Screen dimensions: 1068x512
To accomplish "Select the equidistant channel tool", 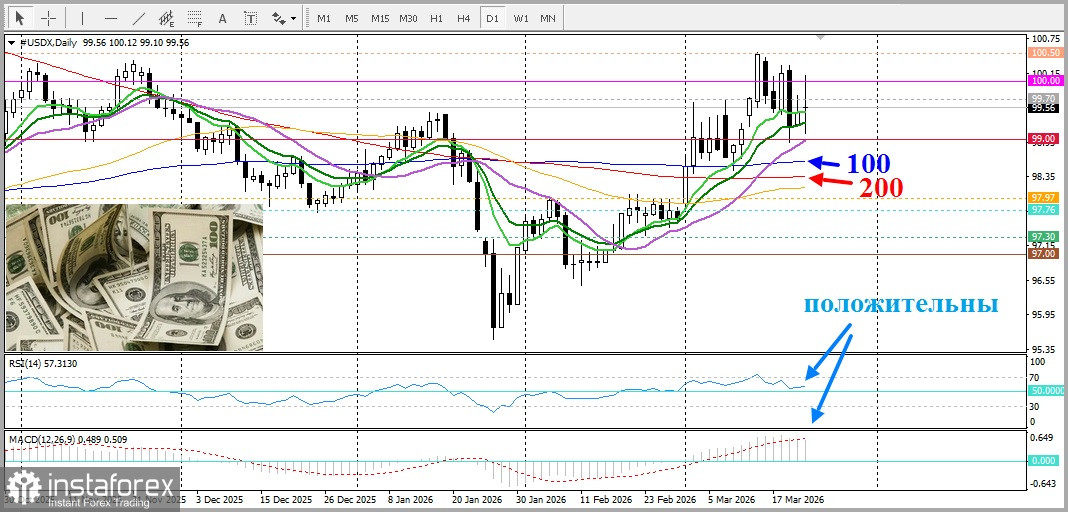I will pyautogui.click(x=166, y=18).
